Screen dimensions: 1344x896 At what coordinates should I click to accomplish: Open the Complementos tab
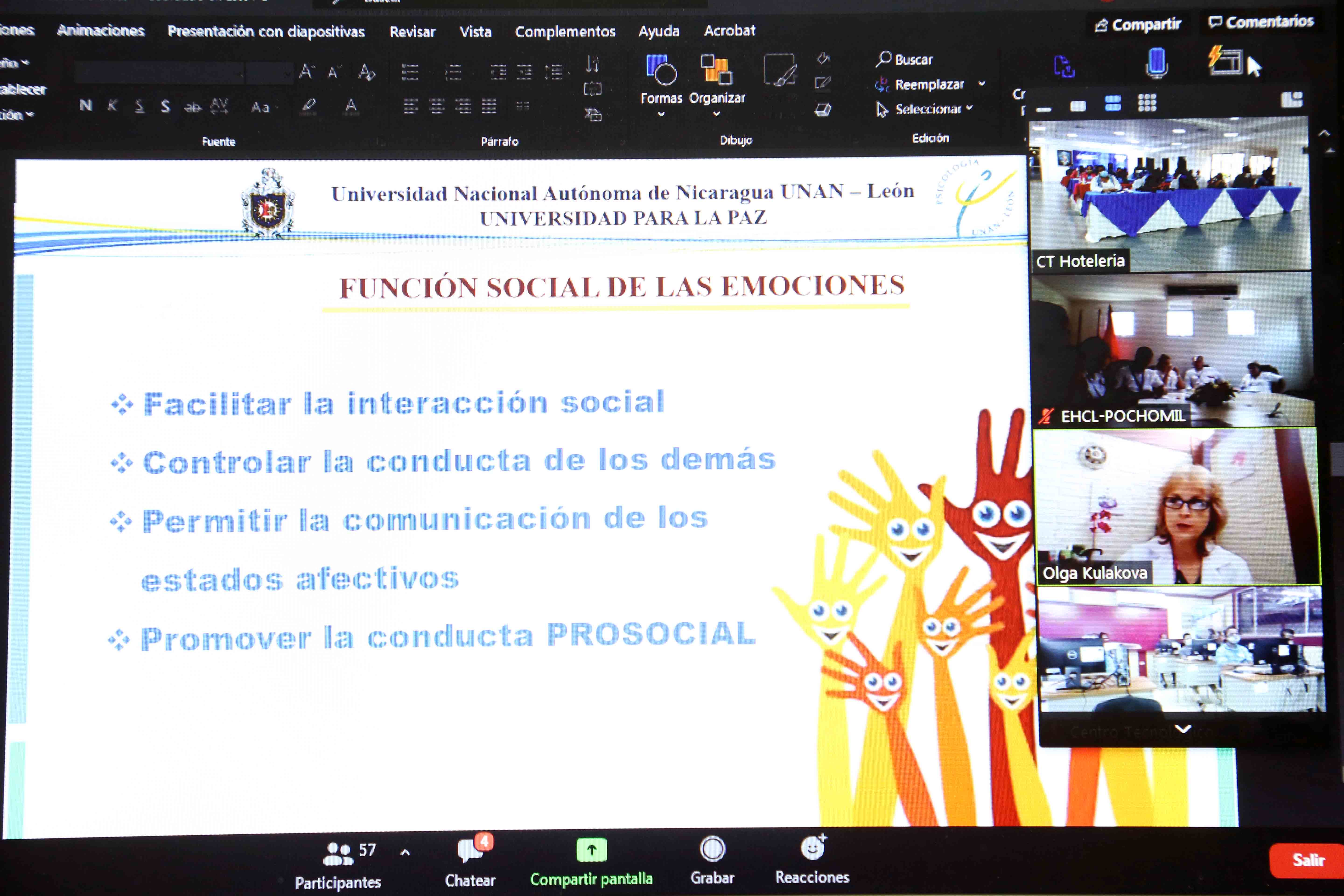point(565,31)
